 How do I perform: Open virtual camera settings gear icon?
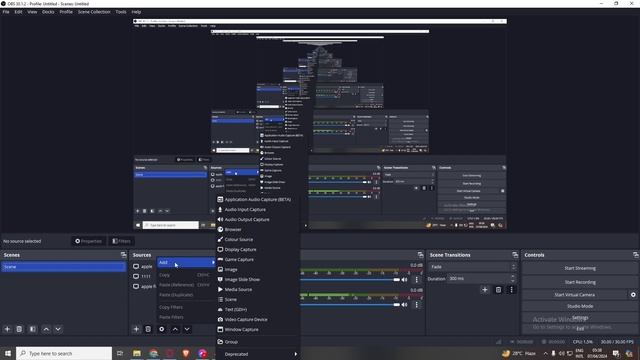[x=633, y=294]
